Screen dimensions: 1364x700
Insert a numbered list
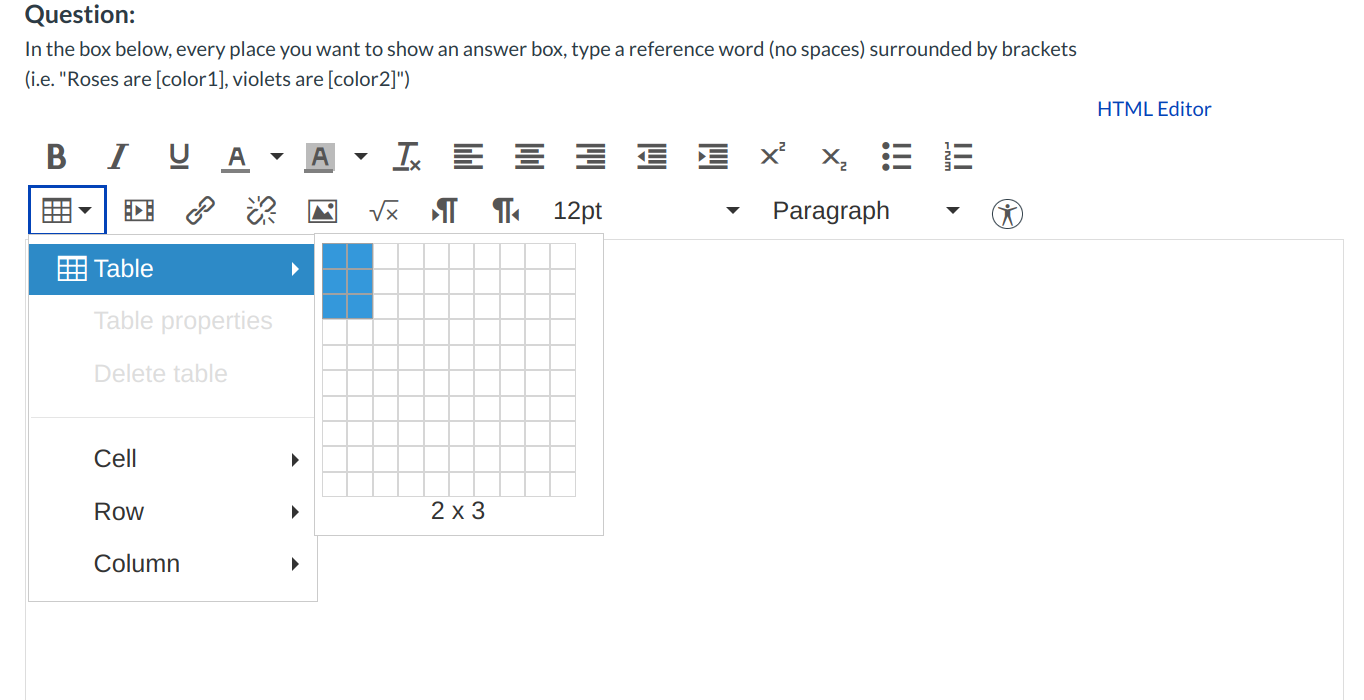click(x=958, y=157)
